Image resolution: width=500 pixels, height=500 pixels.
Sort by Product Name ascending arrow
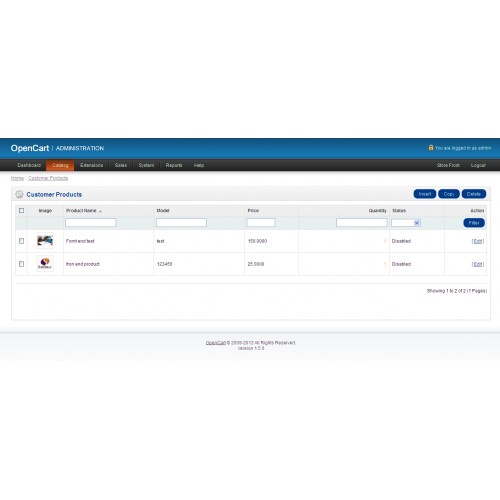click(x=100, y=211)
